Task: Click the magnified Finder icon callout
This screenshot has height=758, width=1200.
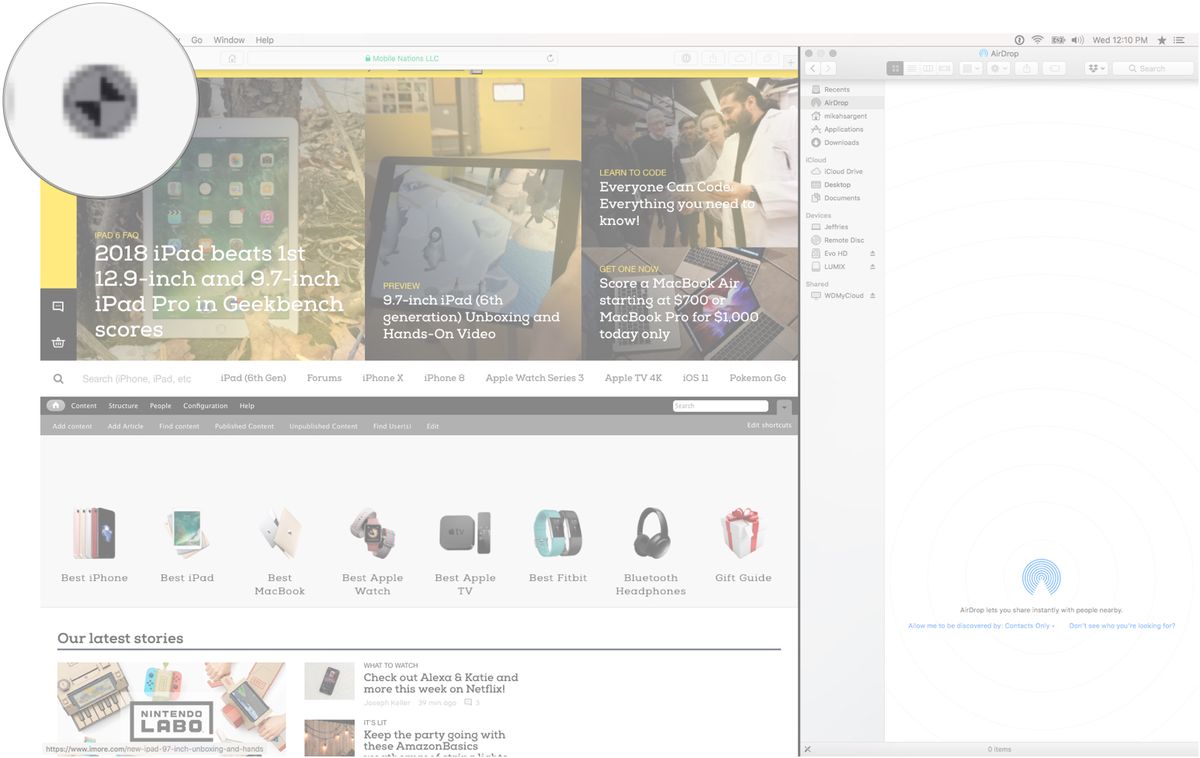Action: (x=100, y=100)
